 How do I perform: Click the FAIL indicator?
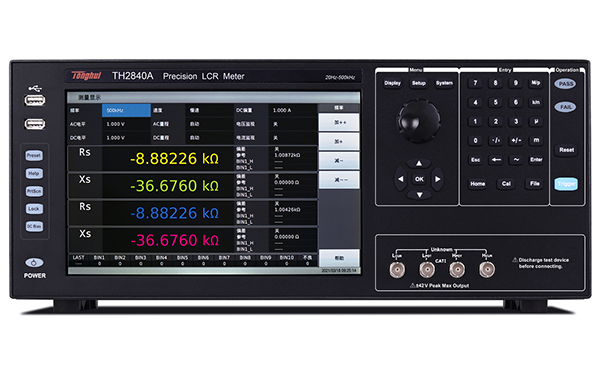[566, 107]
